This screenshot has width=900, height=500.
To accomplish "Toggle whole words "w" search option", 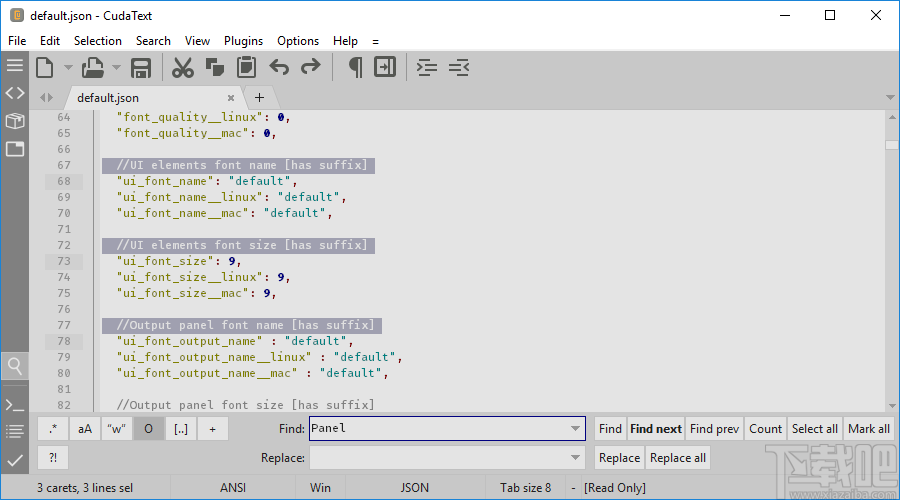I will [x=117, y=429].
